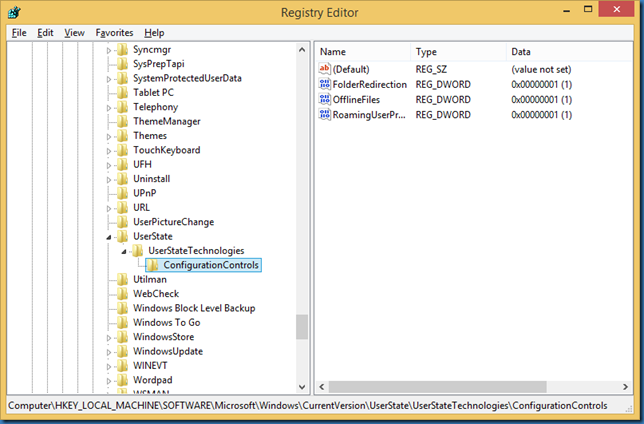Select the WindowsUpdate key
This screenshot has height=424, width=644.
point(168,352)
